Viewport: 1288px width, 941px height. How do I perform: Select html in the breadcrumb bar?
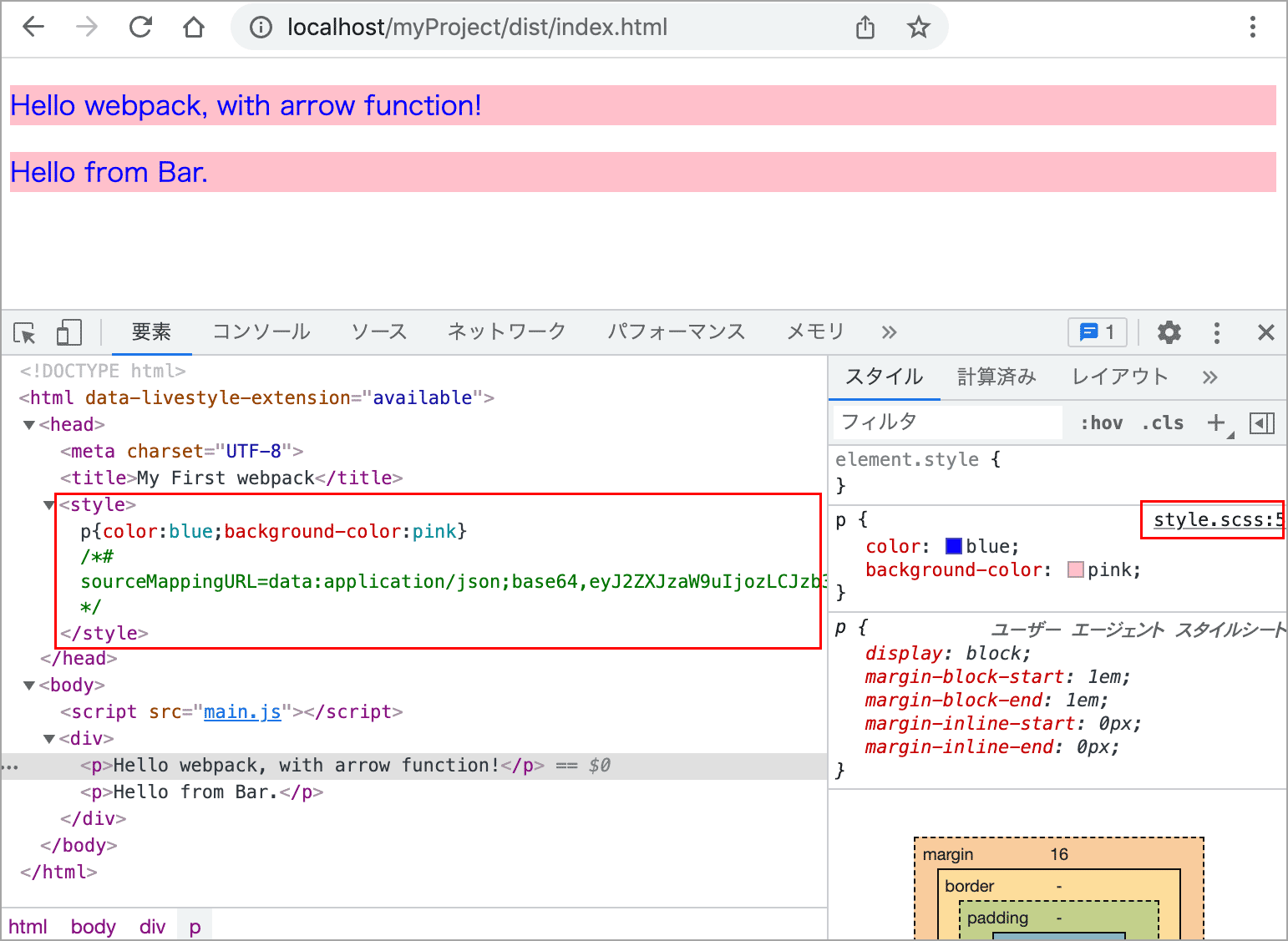[28, 927]
